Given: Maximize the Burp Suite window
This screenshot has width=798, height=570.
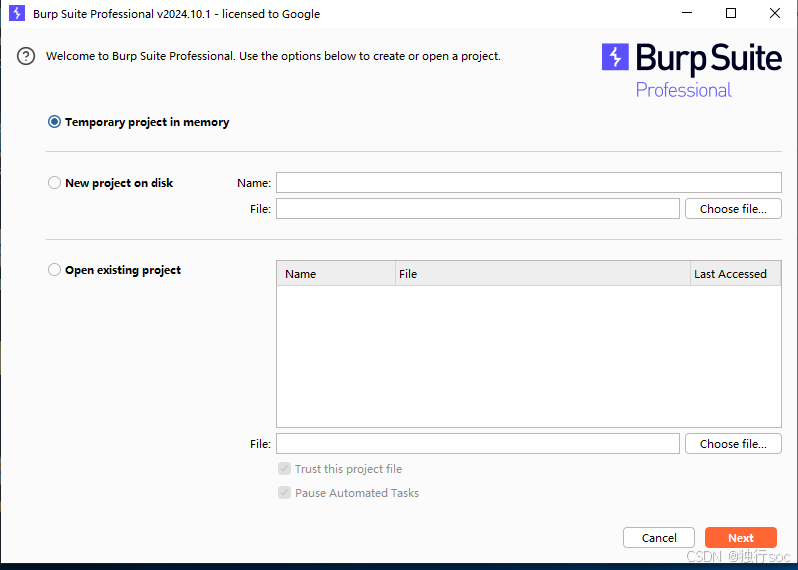Looking at the screenshot, I should [731, 13].
